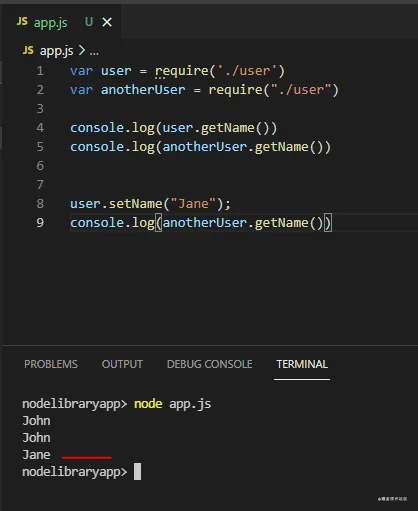Click the app.js breadcrumb item
The image size is (418, 511).
point(56,51)
